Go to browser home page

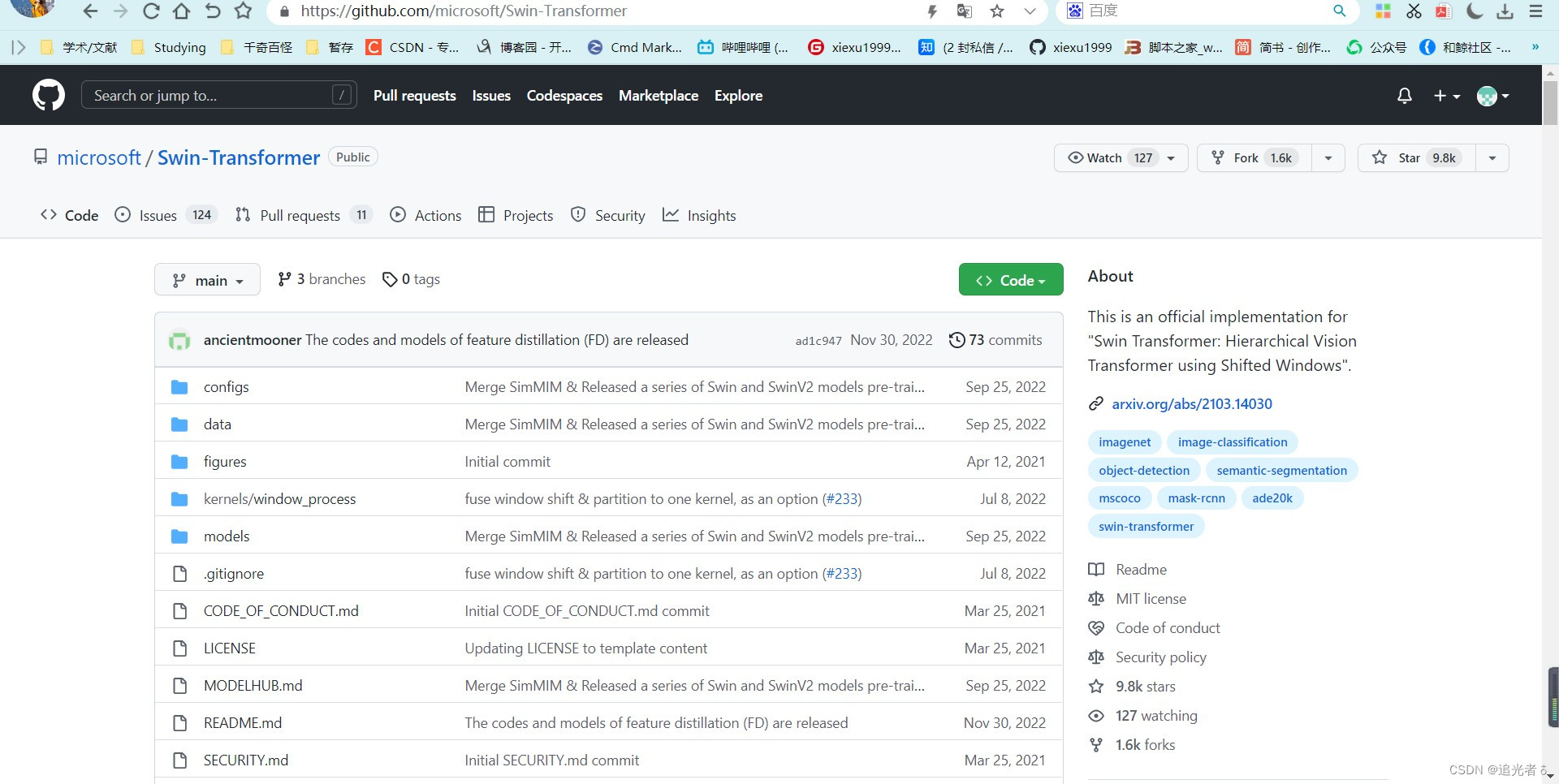pos(182,11)
